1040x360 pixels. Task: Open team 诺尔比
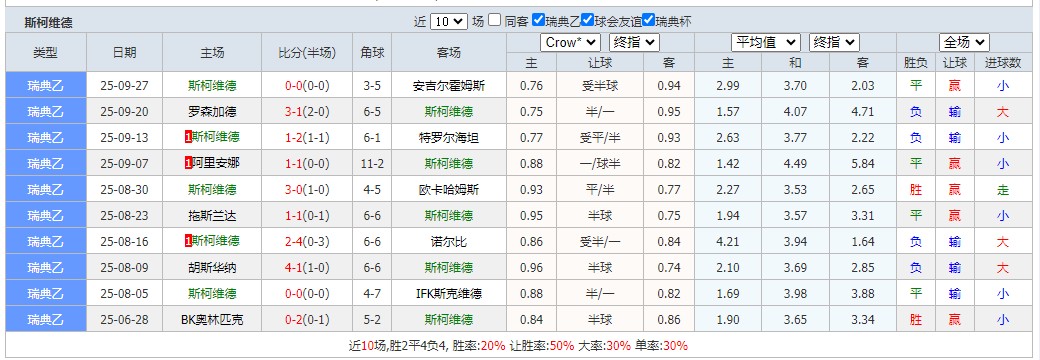(449, 241)
